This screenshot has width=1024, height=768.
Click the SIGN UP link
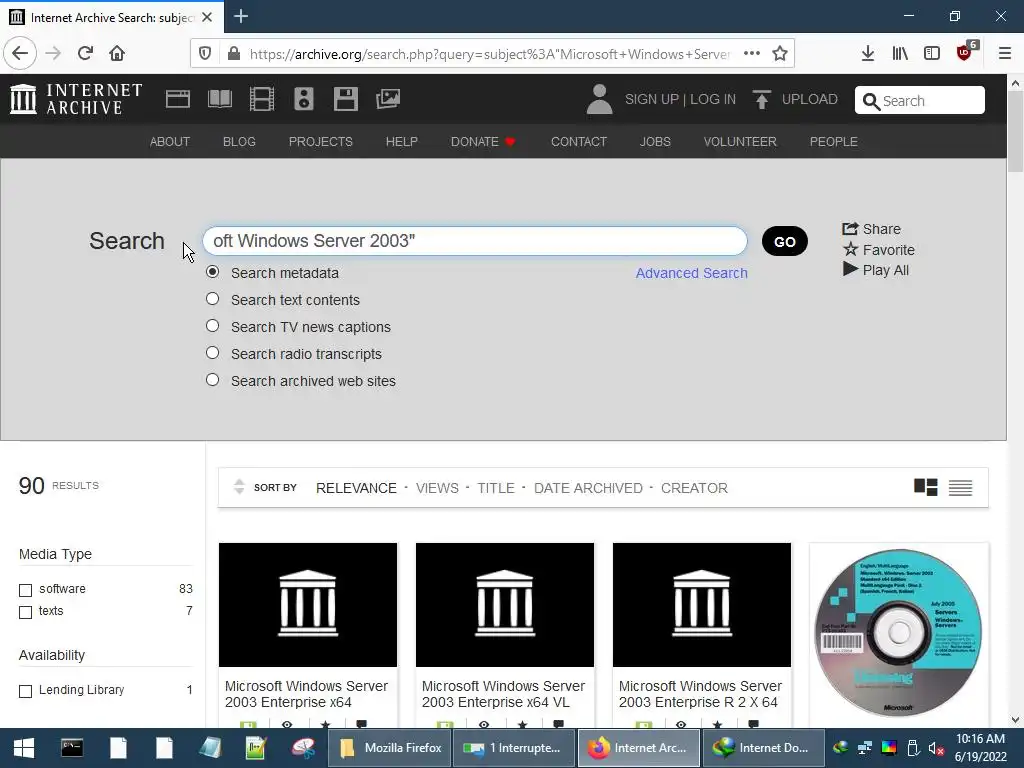[x=652, y=99]
